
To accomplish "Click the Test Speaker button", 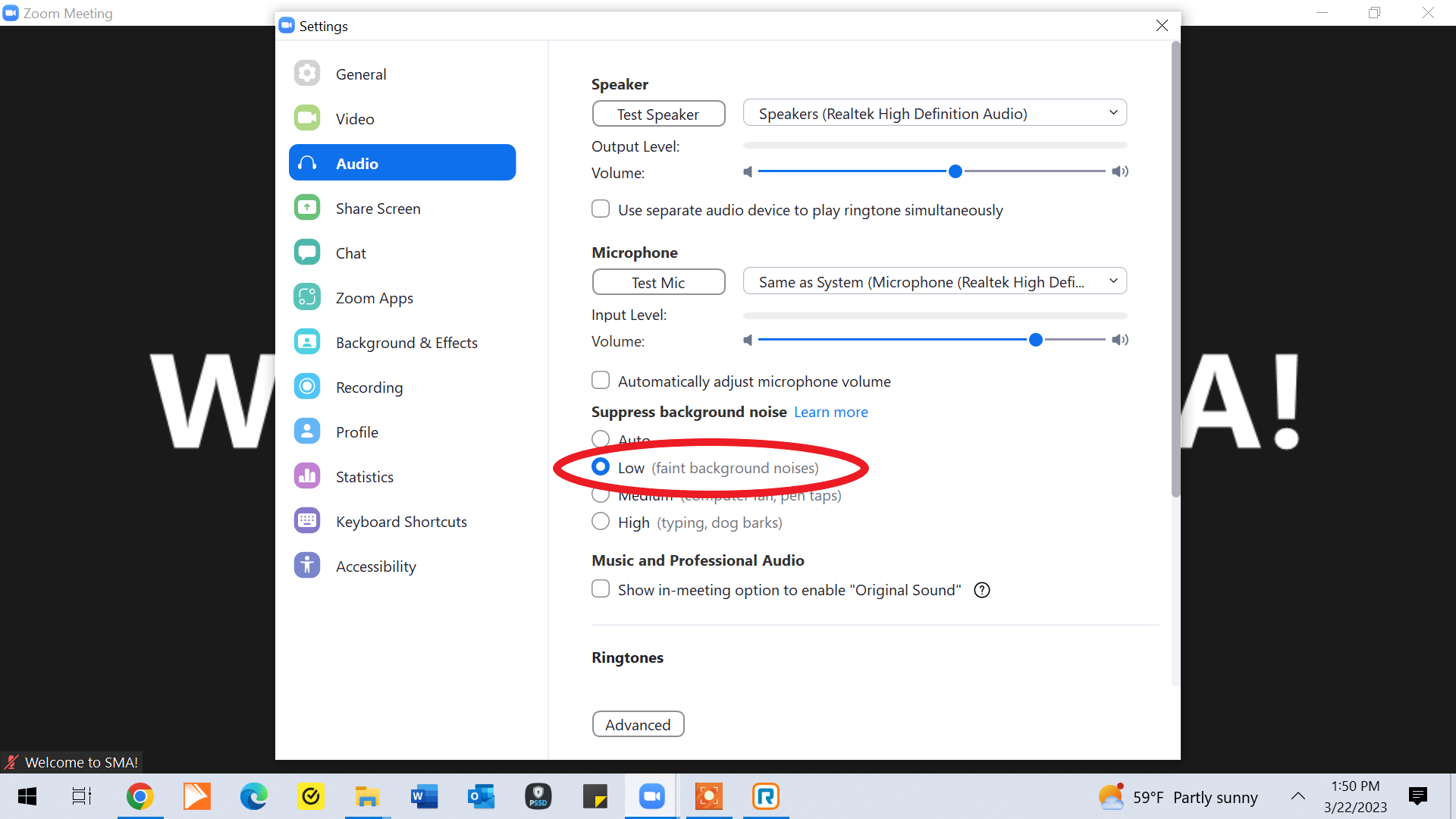I will [658, 114].
